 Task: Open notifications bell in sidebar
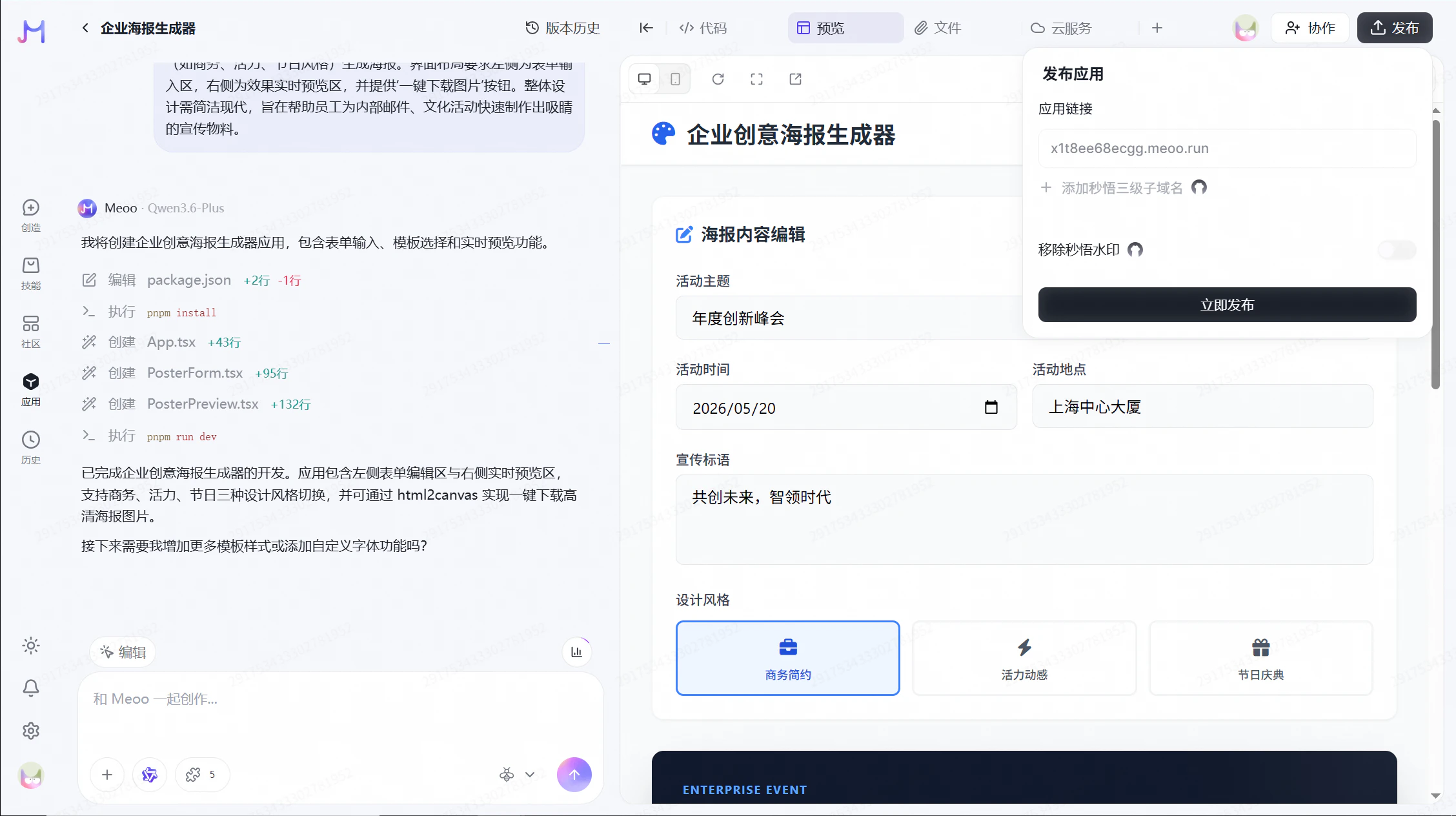[30, 688]
